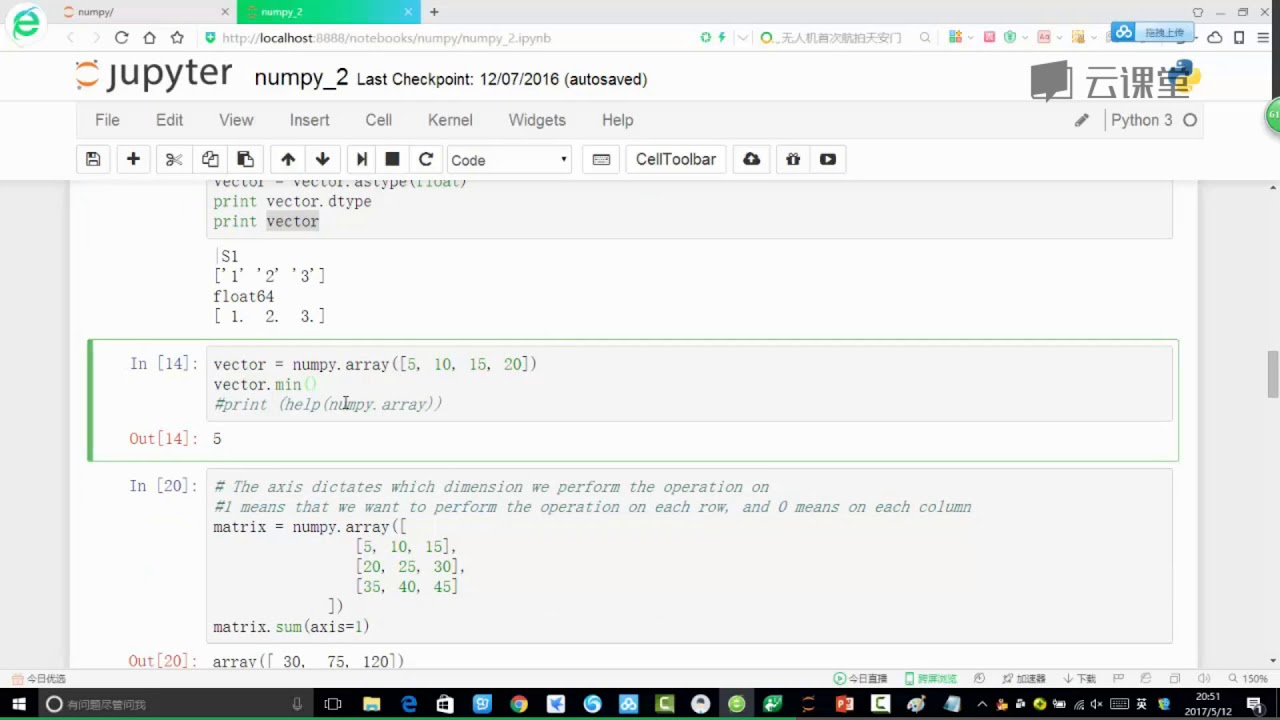Click the YouTube-style video icon in toolbar
This screenshot has width=1280, height=720.
[x=828, y=159]
